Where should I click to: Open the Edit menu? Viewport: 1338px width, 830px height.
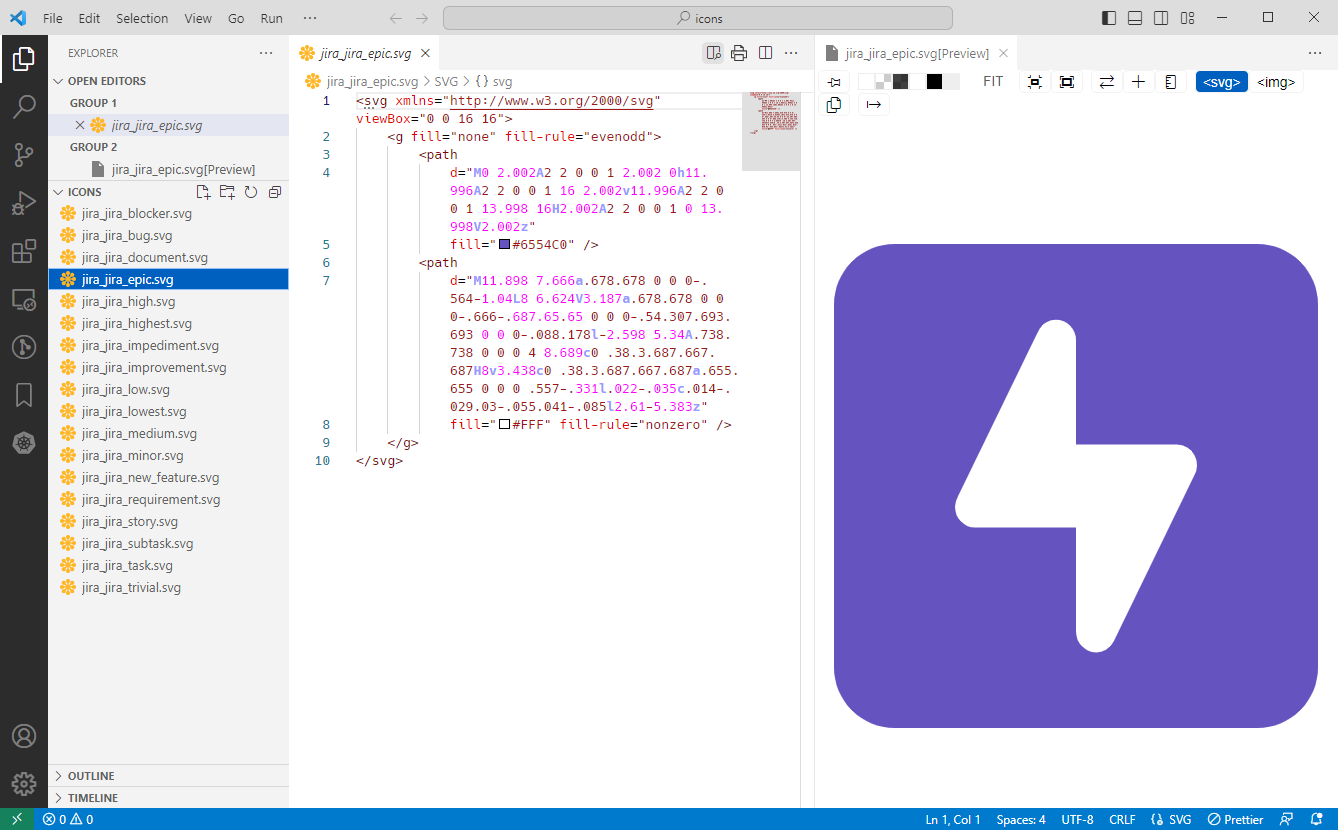(89, 18)
